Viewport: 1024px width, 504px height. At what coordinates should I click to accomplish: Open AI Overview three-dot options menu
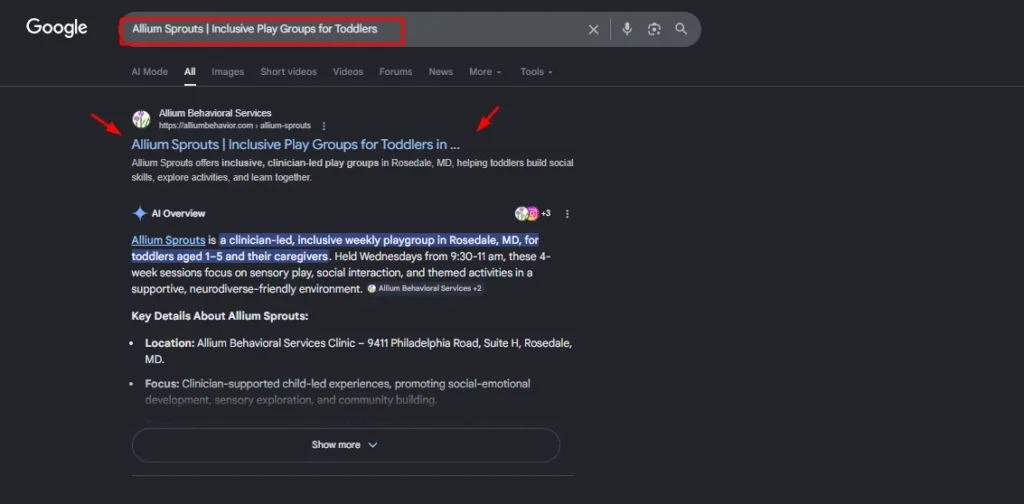coord(567,214)
